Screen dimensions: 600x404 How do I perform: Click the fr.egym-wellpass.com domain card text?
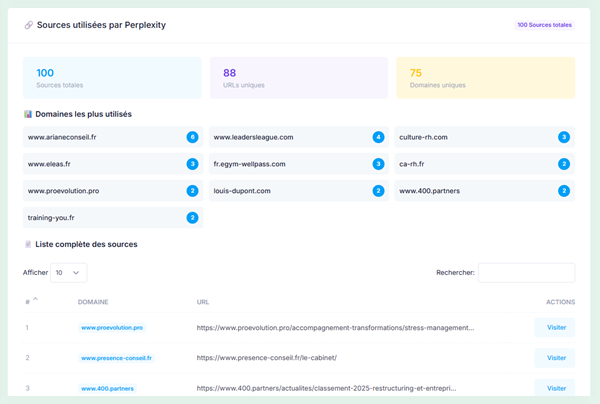tap(249, 164)
